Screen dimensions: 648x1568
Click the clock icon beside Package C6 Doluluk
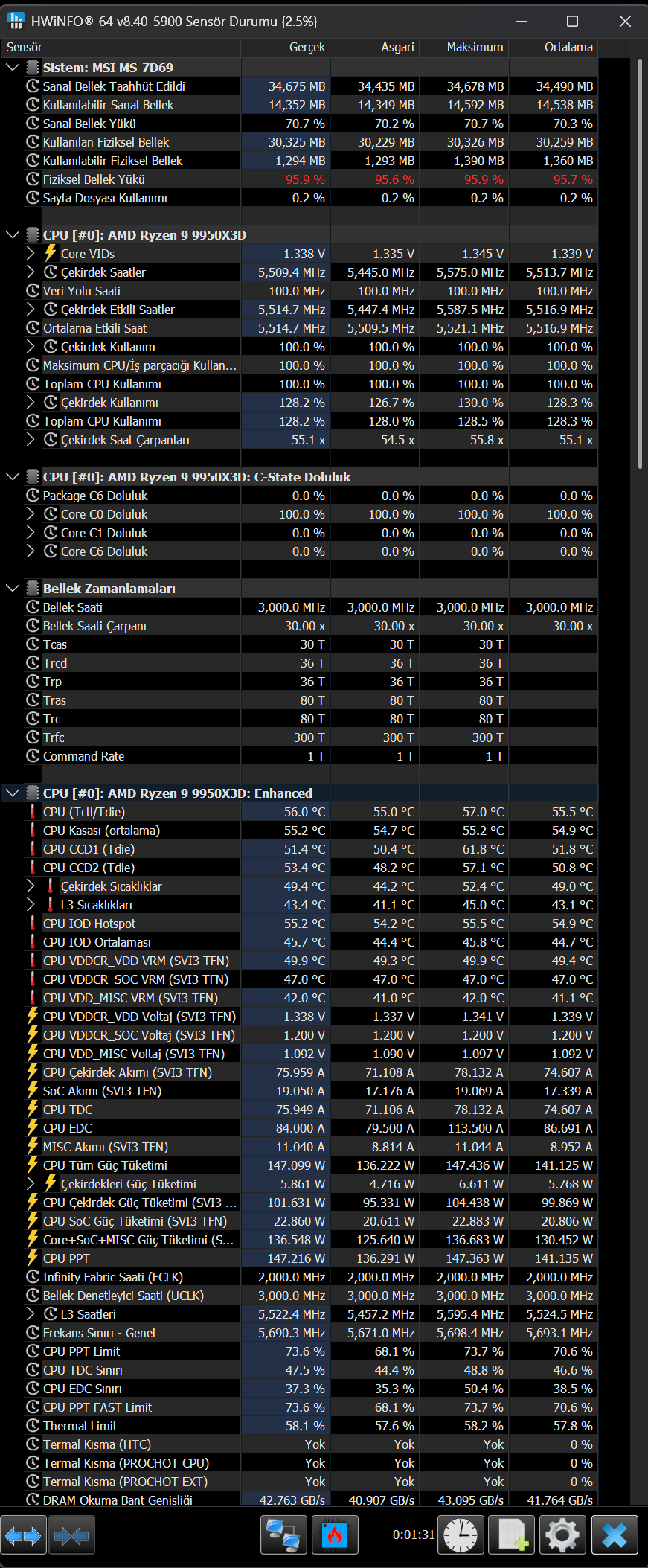32,495
